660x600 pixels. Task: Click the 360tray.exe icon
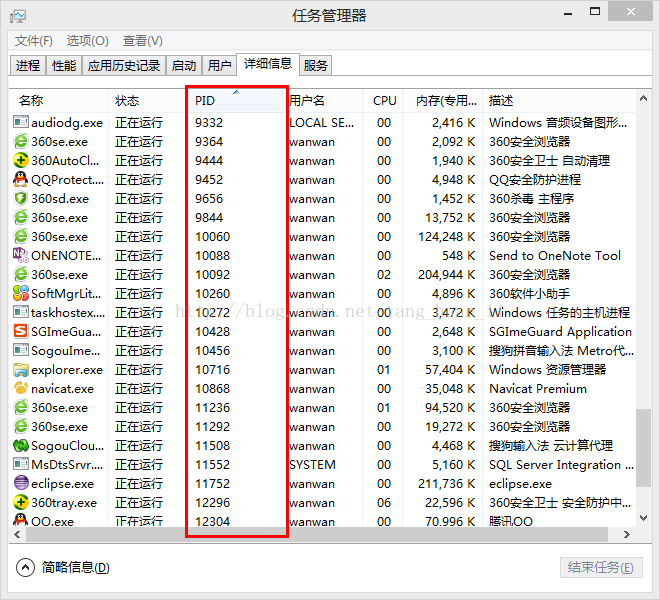(x=21, y=502)
